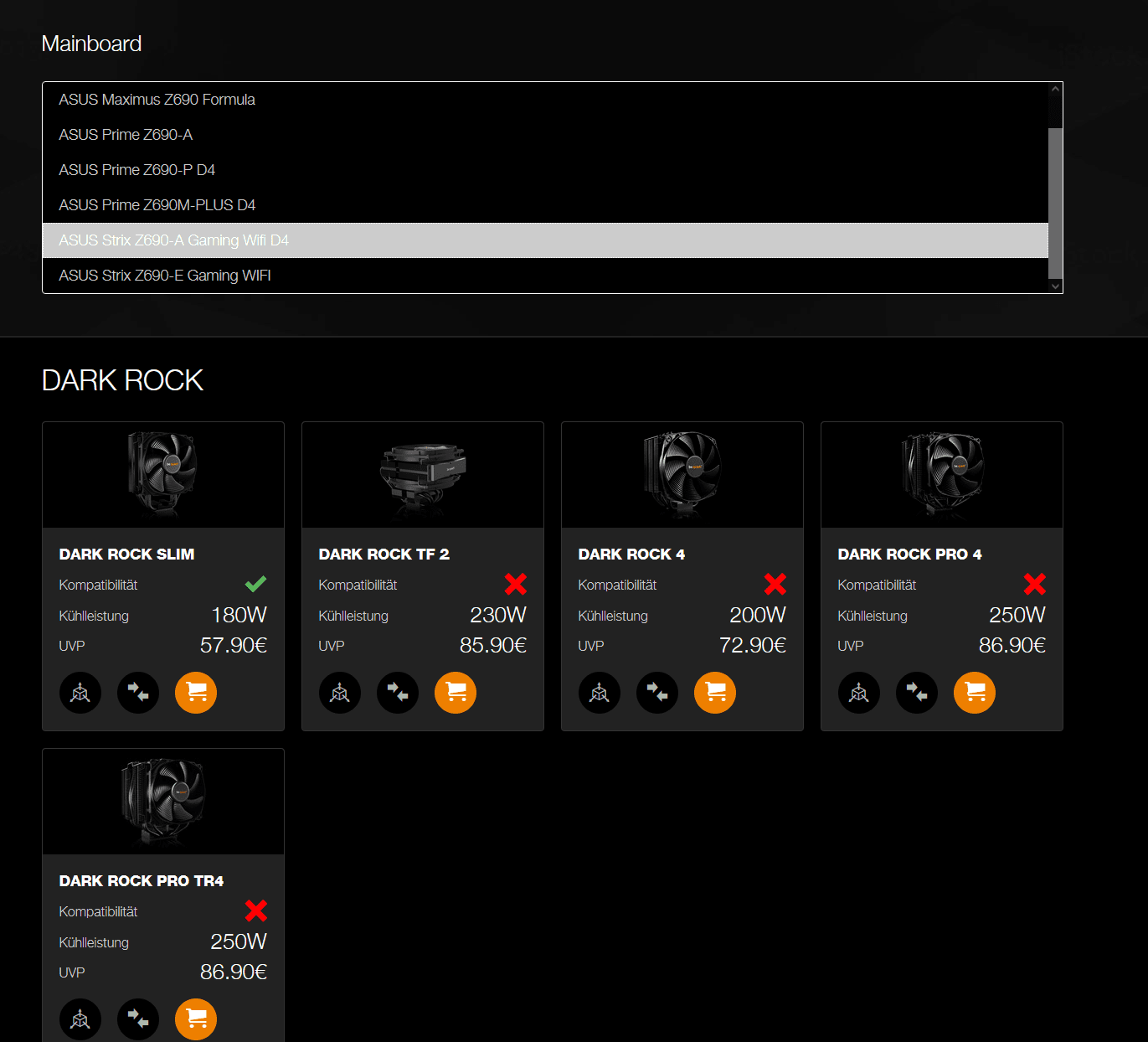Screen dimensions: 1148x1042
Task: Select ASUS Maximus Z690 Formula mainboard
Action: pyautogui.click(x=545, y=100)
